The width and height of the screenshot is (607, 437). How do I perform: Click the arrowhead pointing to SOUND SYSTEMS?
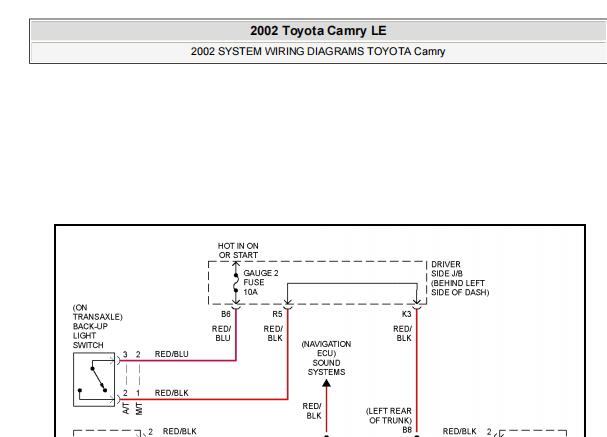point(326,383)
